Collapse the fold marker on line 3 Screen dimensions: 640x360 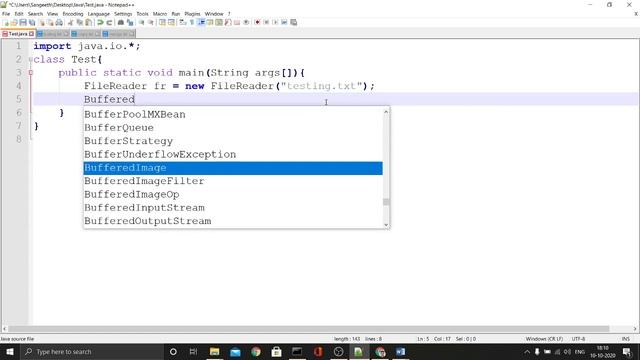[31, 73]
